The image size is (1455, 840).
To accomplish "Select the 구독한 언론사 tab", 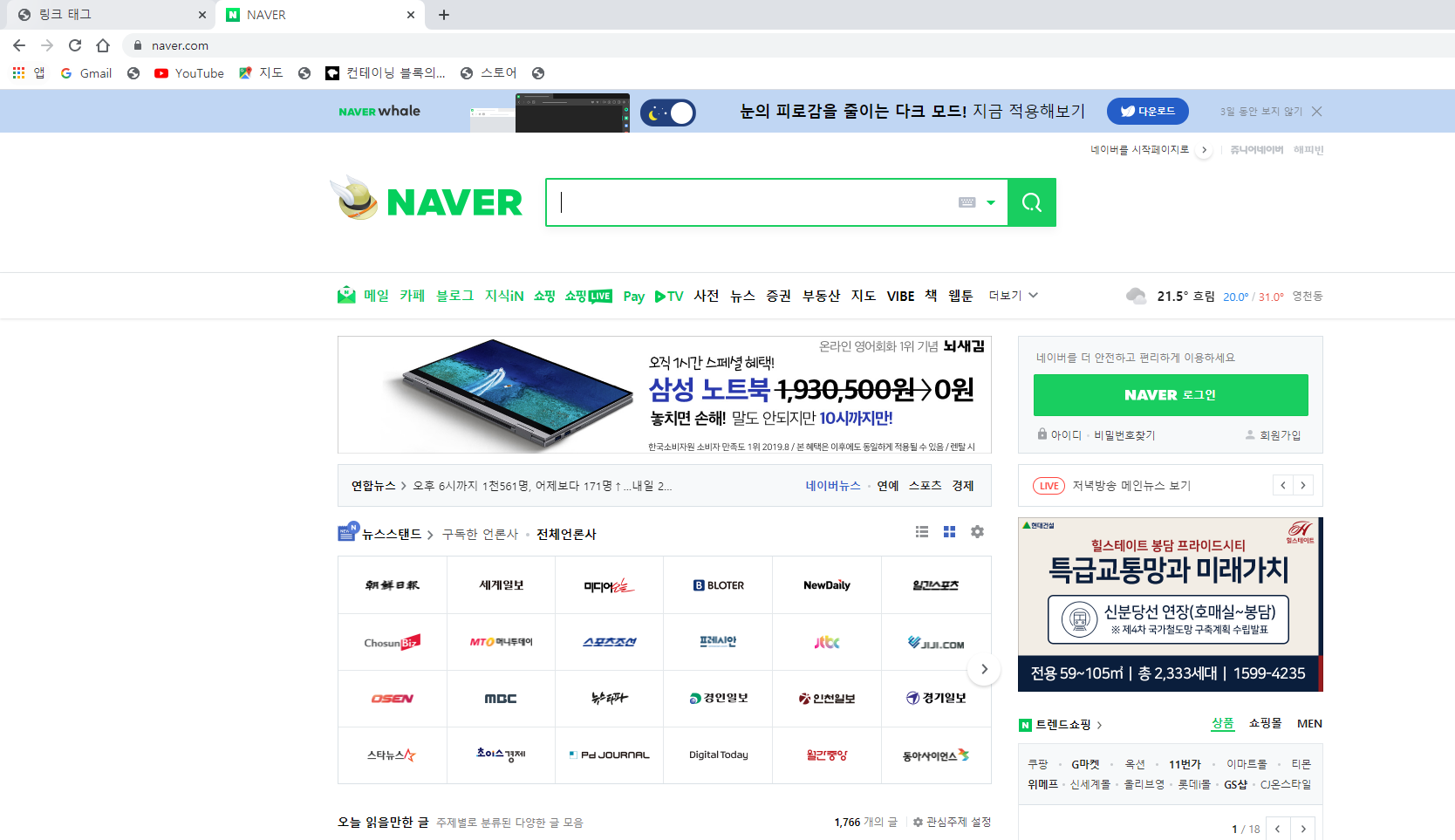I will (480, 534).
